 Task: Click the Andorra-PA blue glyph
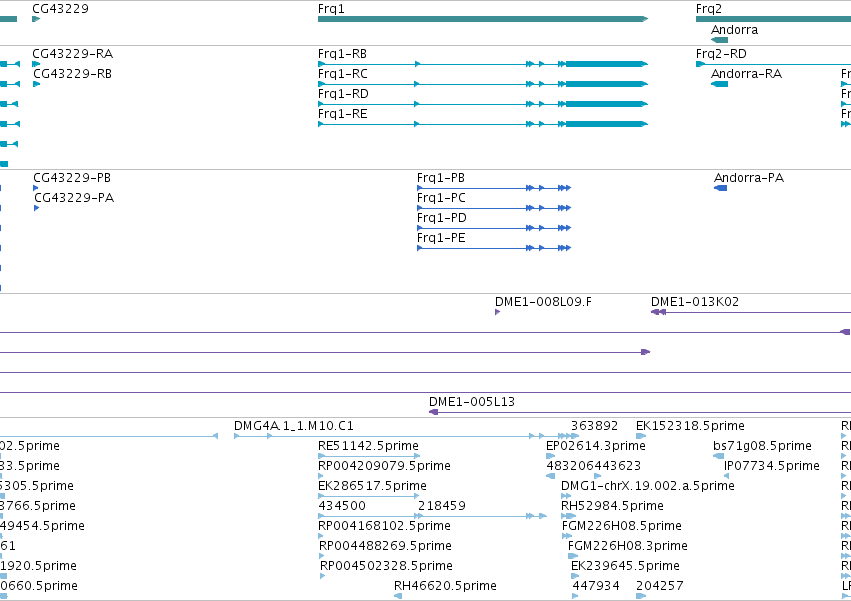pyautogui.click(x=721, y=188)
